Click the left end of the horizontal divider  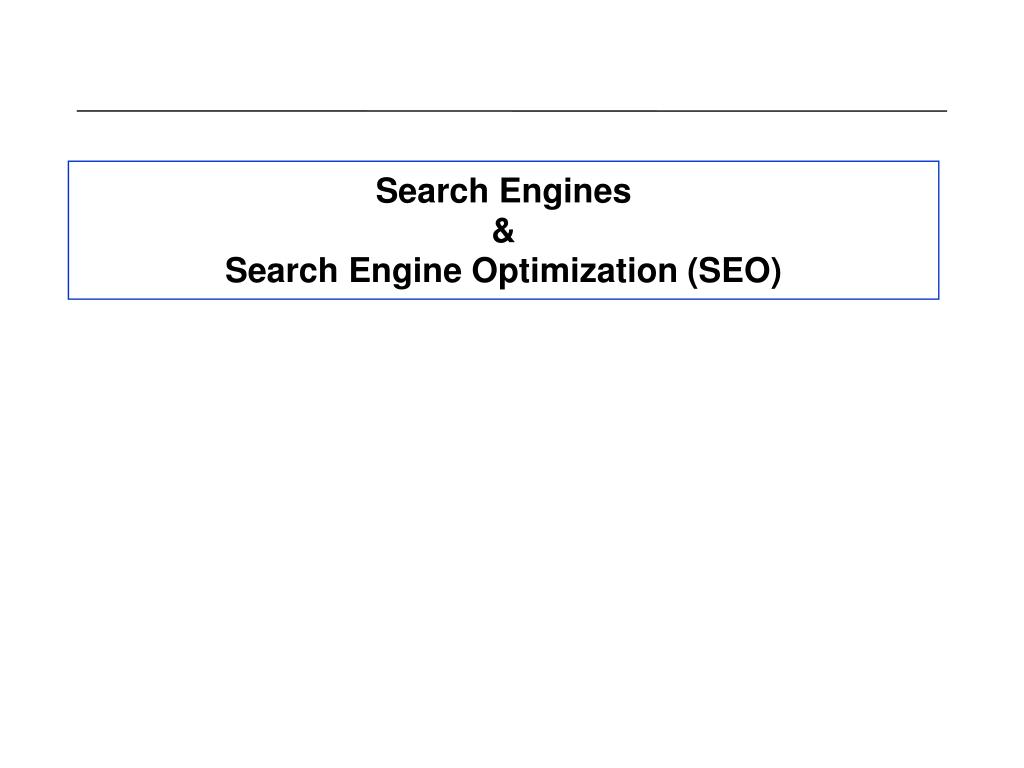coord(80,111)
